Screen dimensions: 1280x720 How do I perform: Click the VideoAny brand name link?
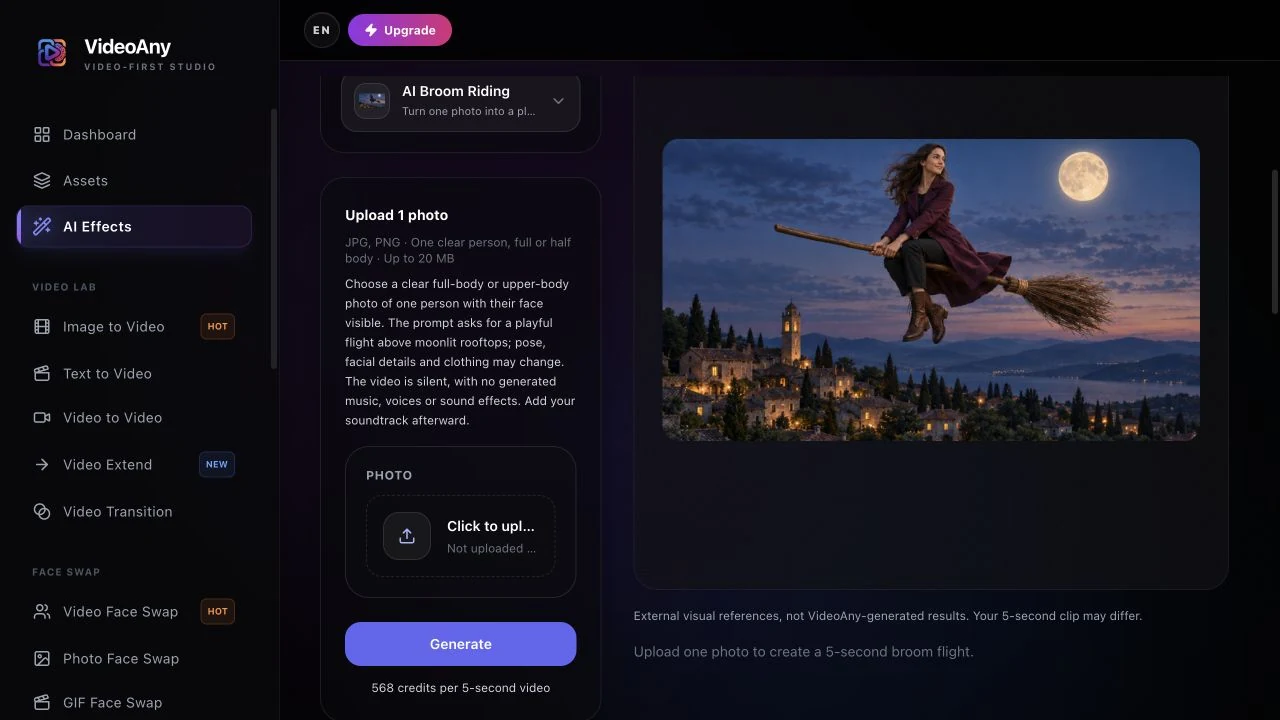pos(127,47)
